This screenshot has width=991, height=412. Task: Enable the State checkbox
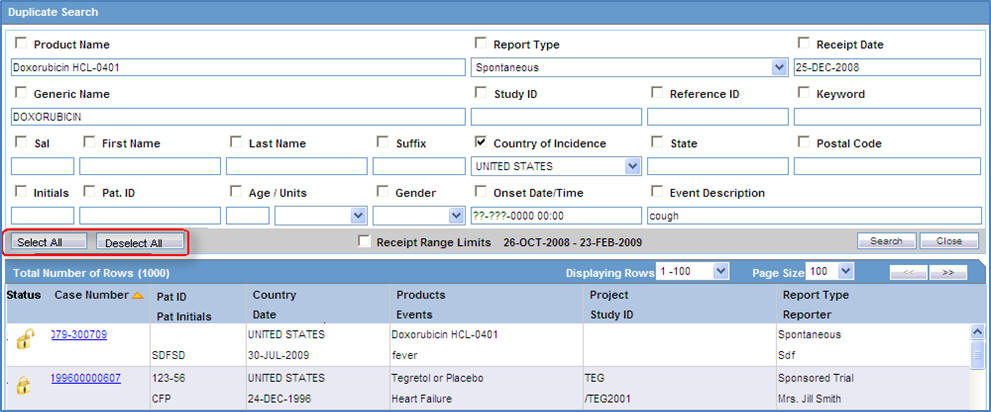pos(657,142)
